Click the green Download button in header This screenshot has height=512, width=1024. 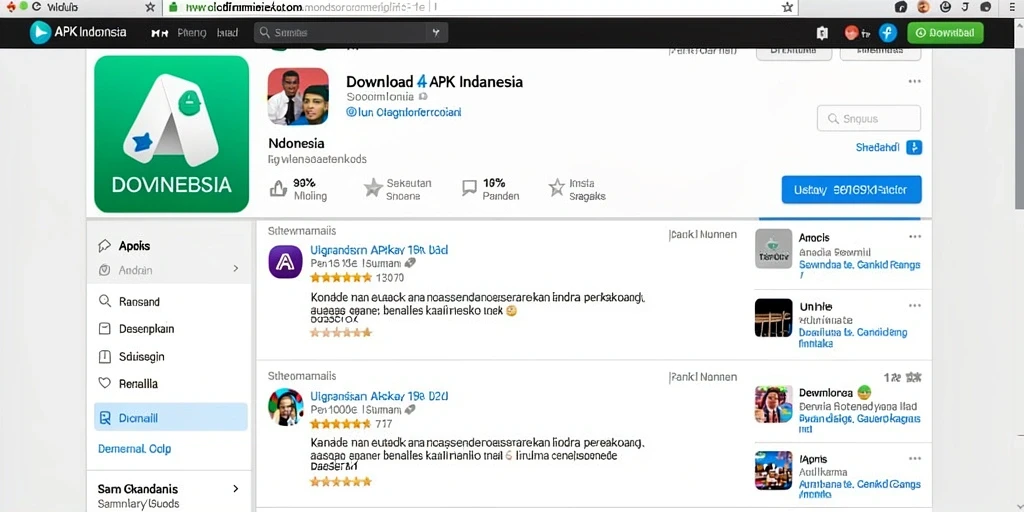945,33
